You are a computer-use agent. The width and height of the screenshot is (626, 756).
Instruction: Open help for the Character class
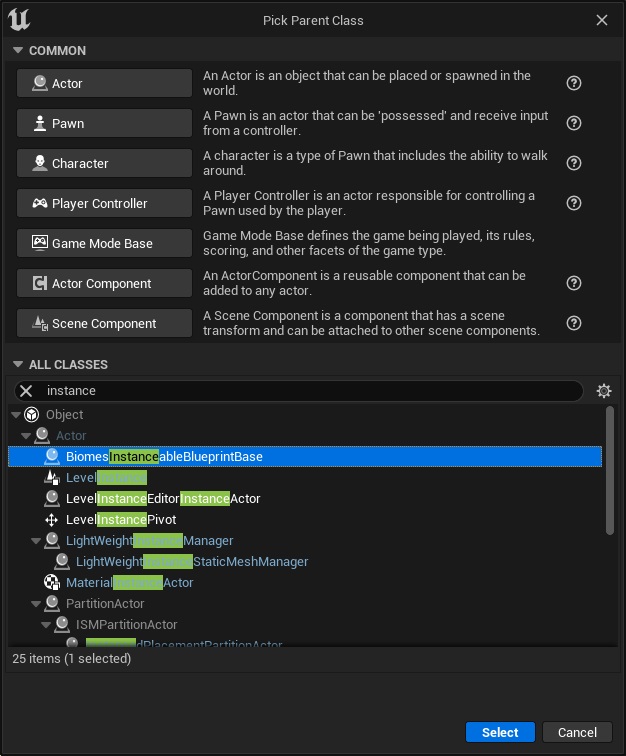[x=574, y=164]
